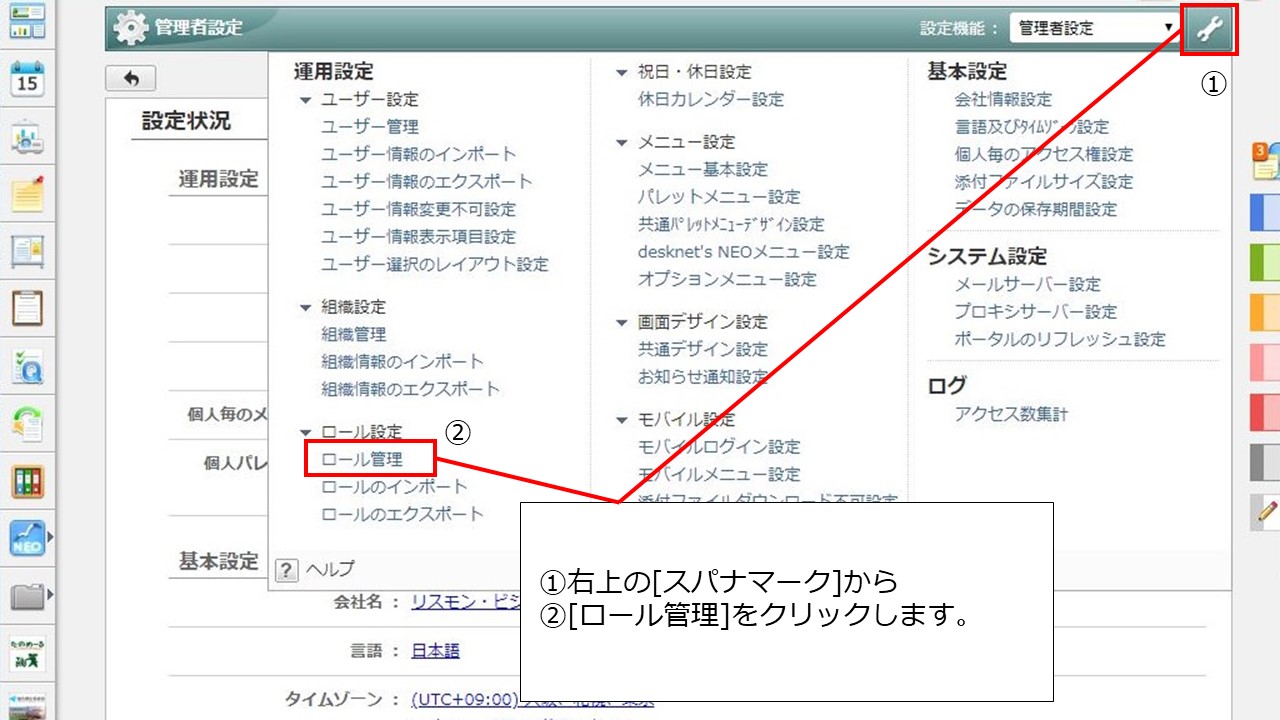Collapse the メニュー設定 section
Screen dimensions: 1280x720
[x=623, y=142]
